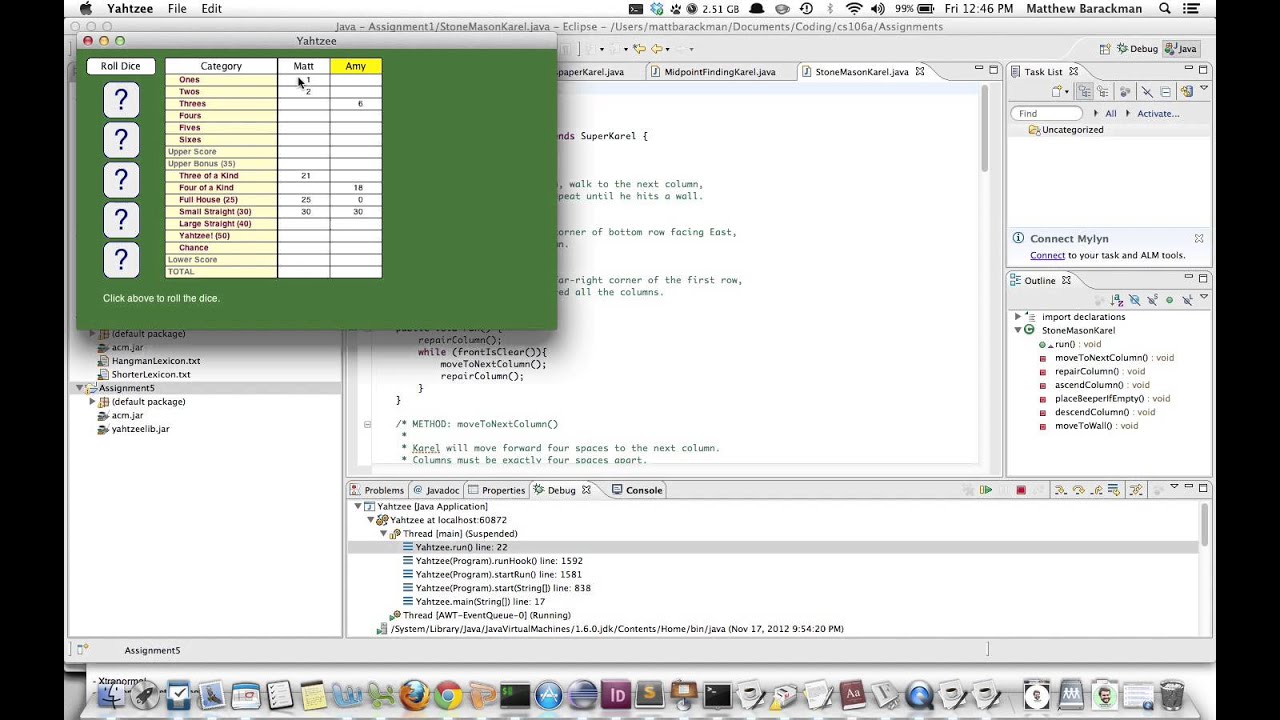Close the StoneMasonKarel.java editor tab
The image size is (1280, 720).
(920, 71)
